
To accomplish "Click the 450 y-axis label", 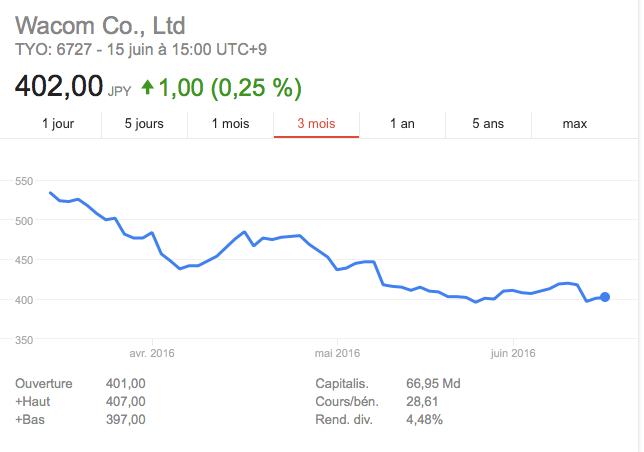I will (x=24, y=260).
